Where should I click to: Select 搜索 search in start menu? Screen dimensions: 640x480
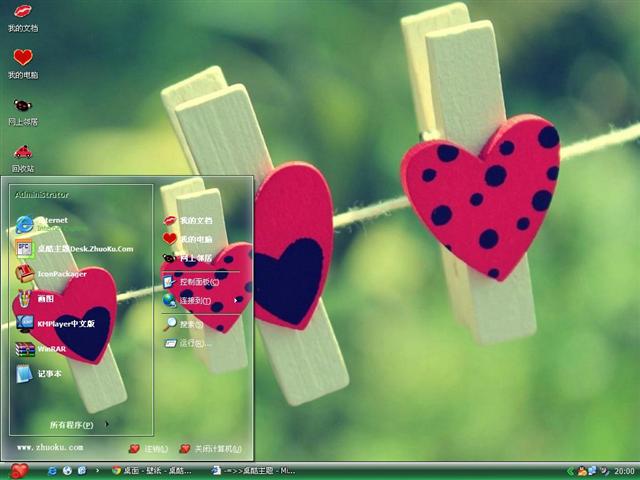(188, 324)
